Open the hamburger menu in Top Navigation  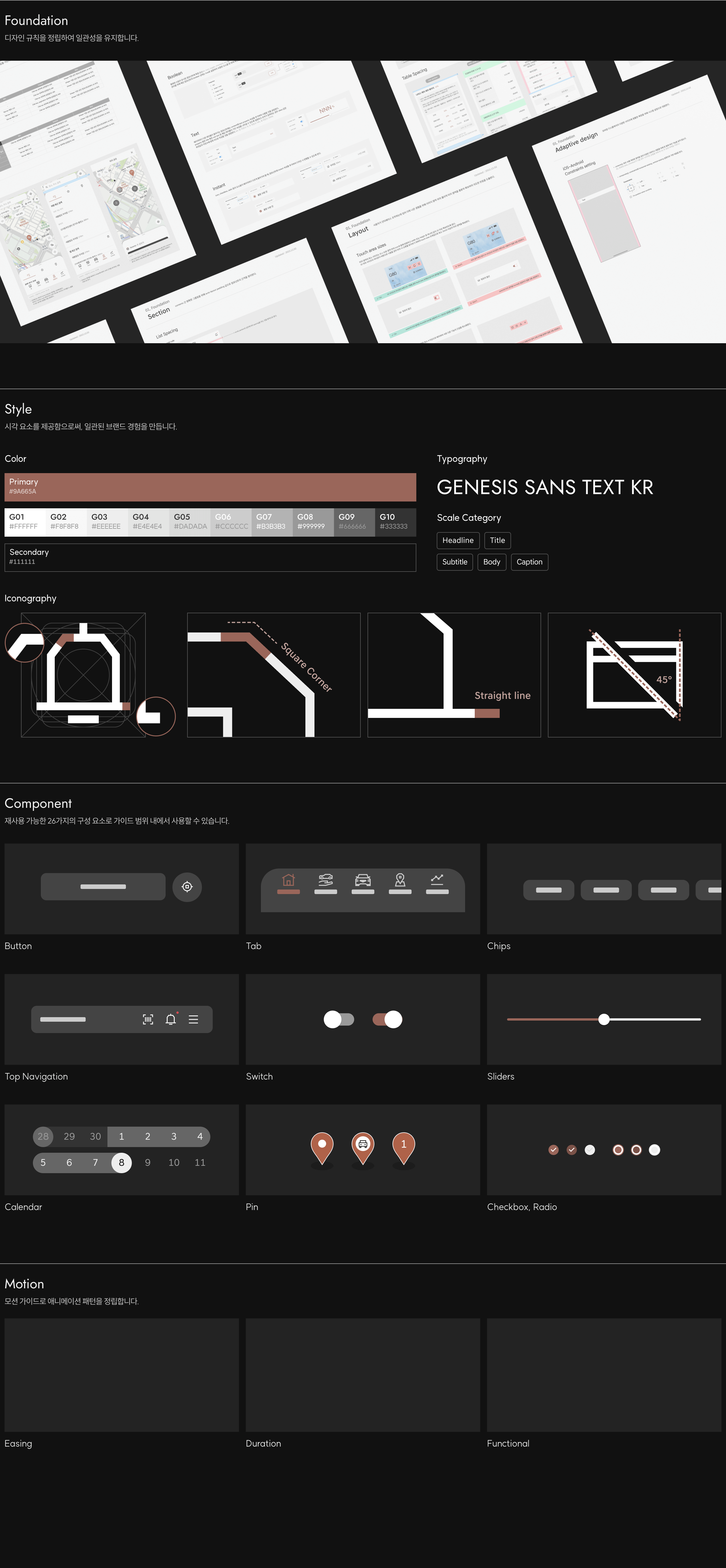(x=193, y=1019)
